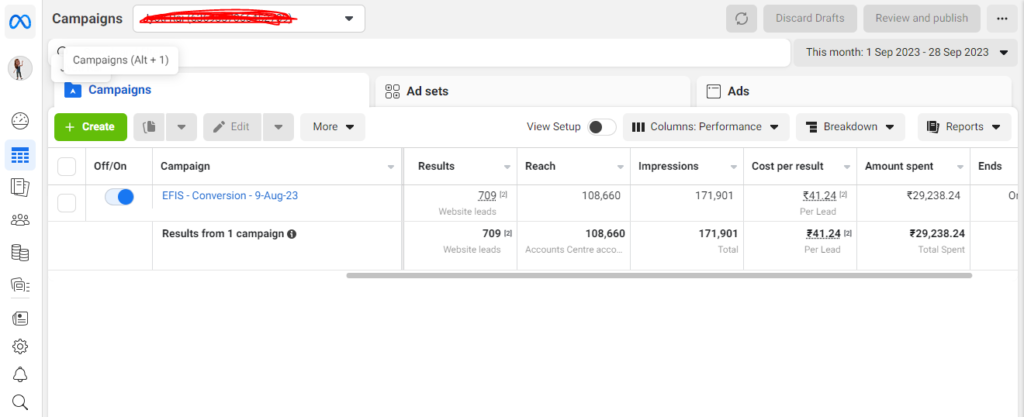Image resolution: width=1024 pixels, height=417 pixels.
Task: Click the Billing database icon in sidebar
Action: [19, 253]
